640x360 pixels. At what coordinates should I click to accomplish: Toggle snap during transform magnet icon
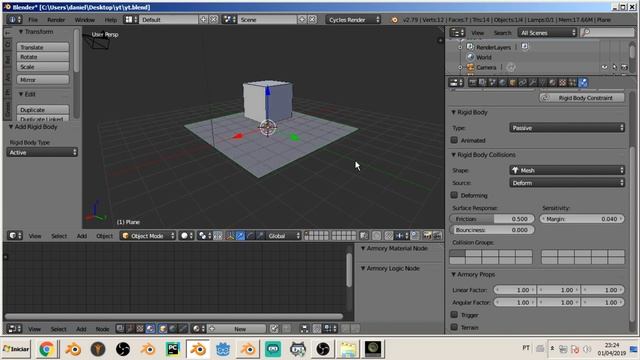(x=389, y=236)
